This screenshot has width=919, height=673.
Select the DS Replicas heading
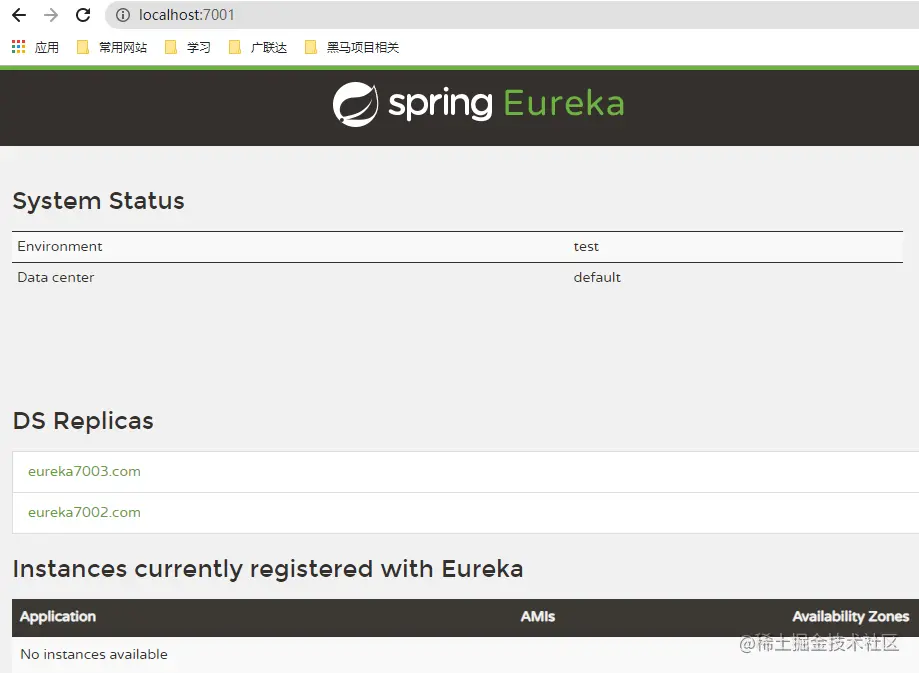(83, 421)
